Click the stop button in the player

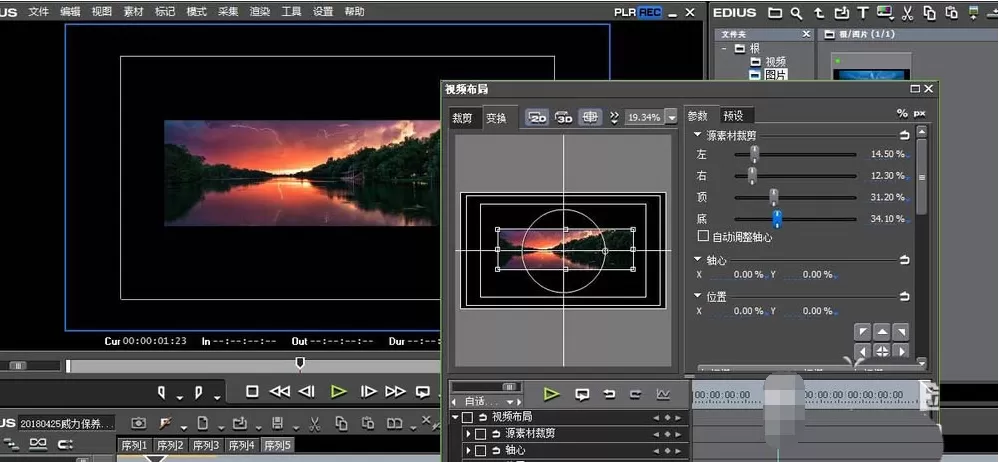(x=252, y=391)
